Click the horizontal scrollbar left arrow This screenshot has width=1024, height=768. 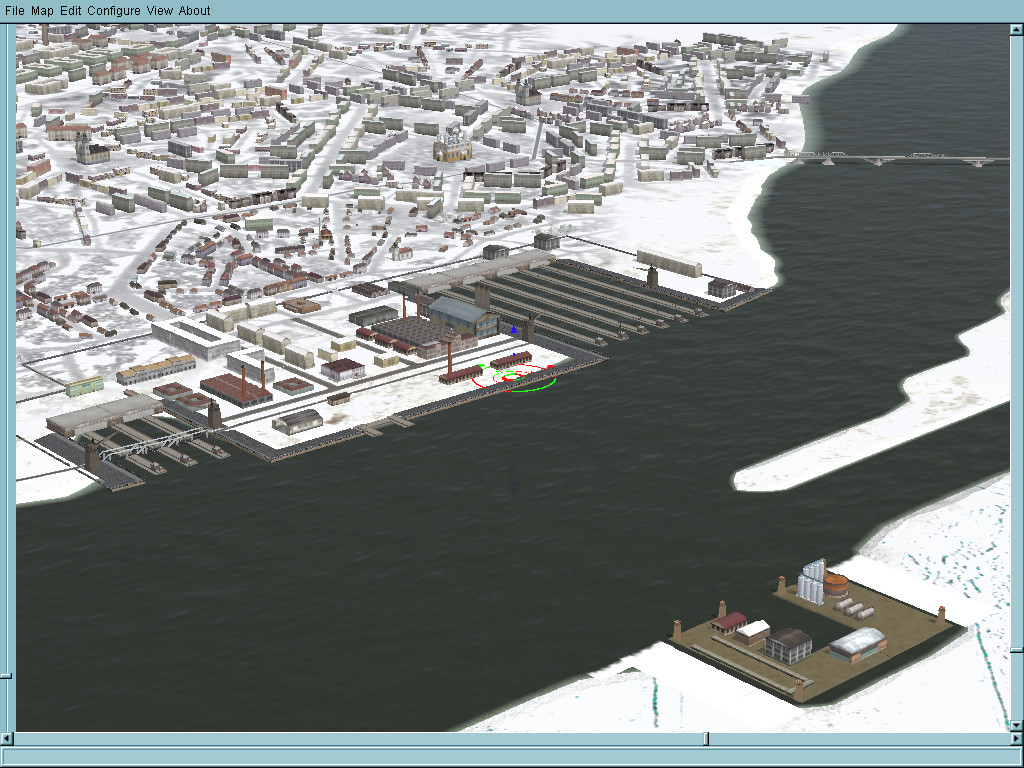coord(6,739)
